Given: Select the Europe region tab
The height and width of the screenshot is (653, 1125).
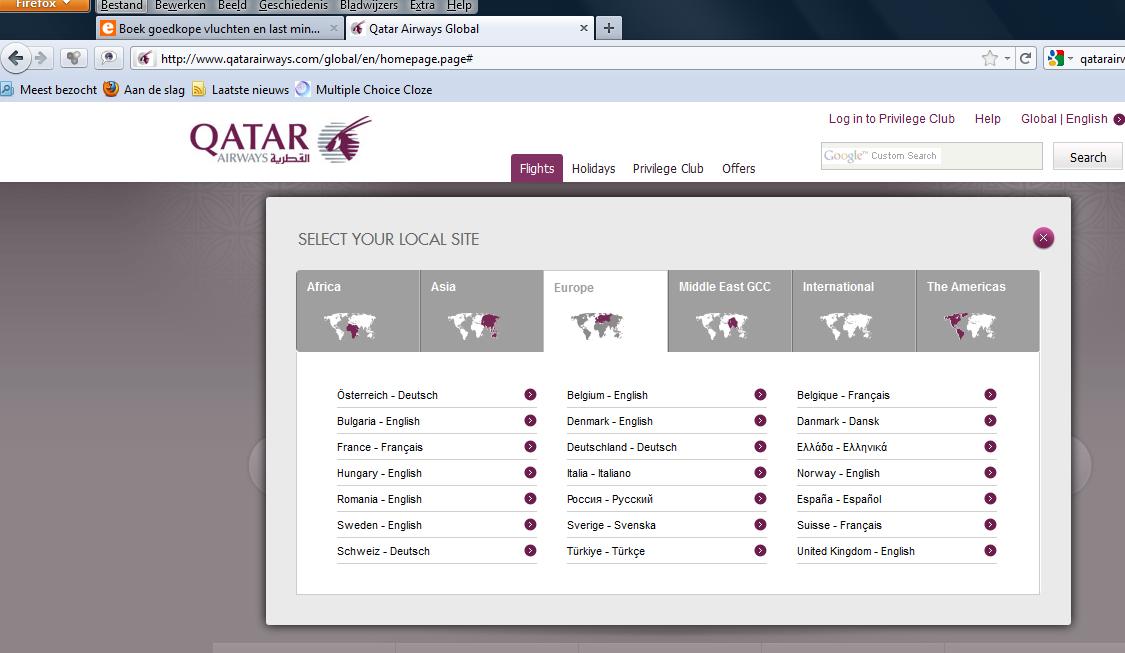Looking at the screenshot, I should coord(606,311).
